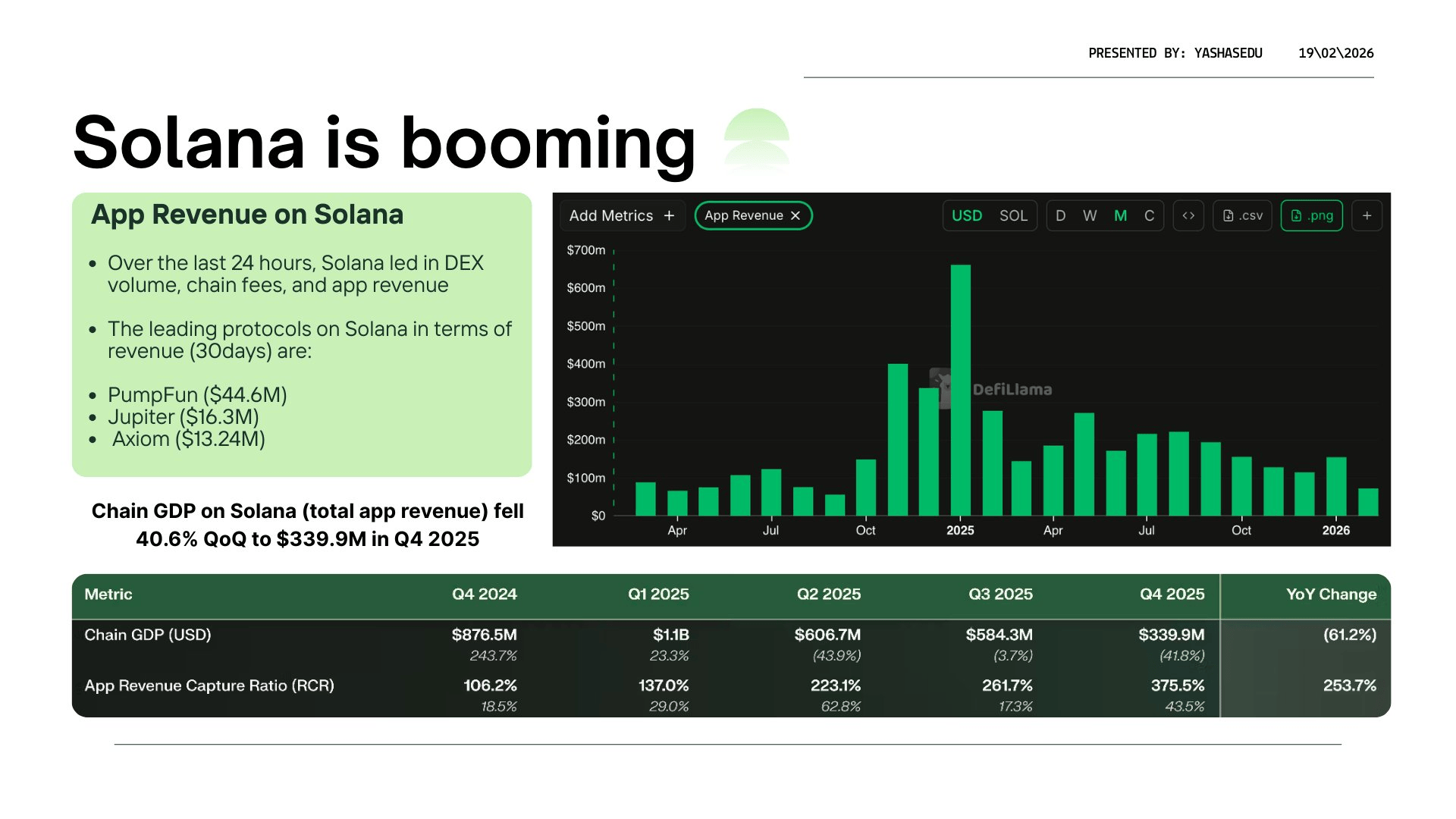Download chart as .csv file
The height and width of the screenshot is (819, 1456).
coord(1242,216)
